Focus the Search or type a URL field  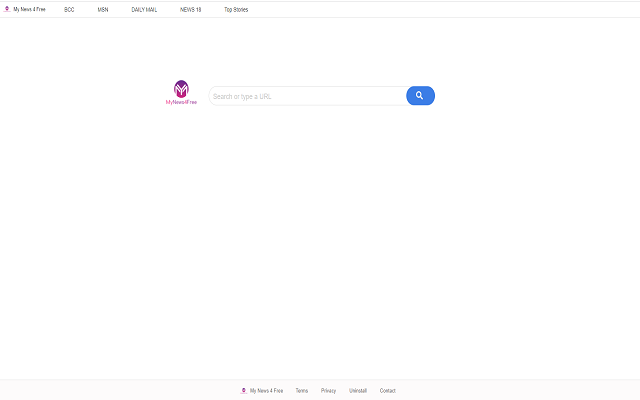(308, 96)
